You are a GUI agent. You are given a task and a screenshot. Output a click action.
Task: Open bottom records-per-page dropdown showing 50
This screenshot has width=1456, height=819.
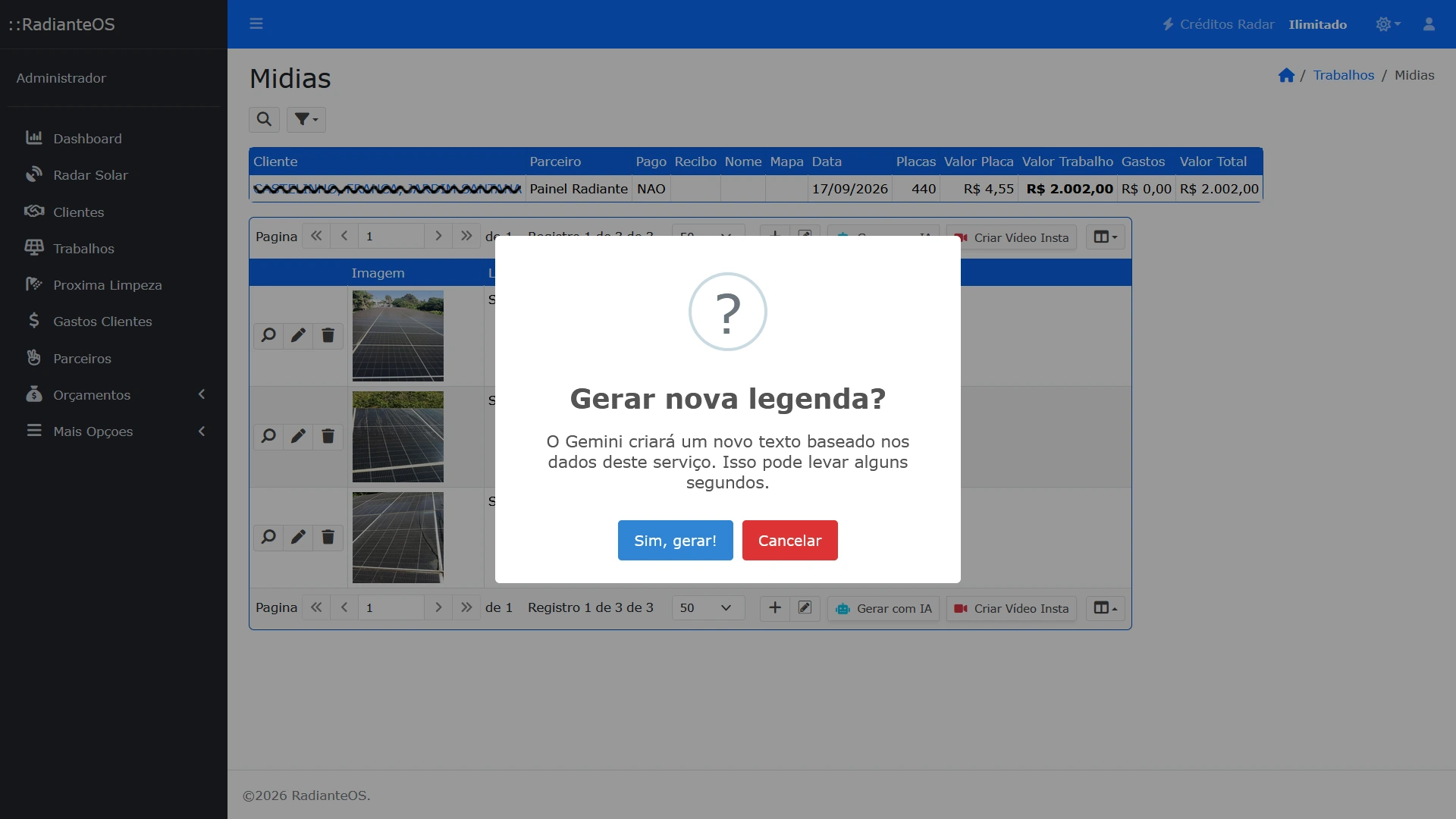708,607
